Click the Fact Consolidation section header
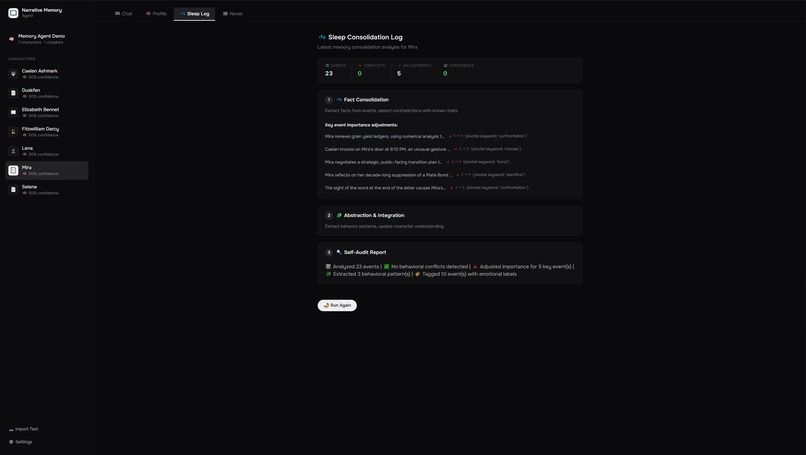 coord(366,100)
